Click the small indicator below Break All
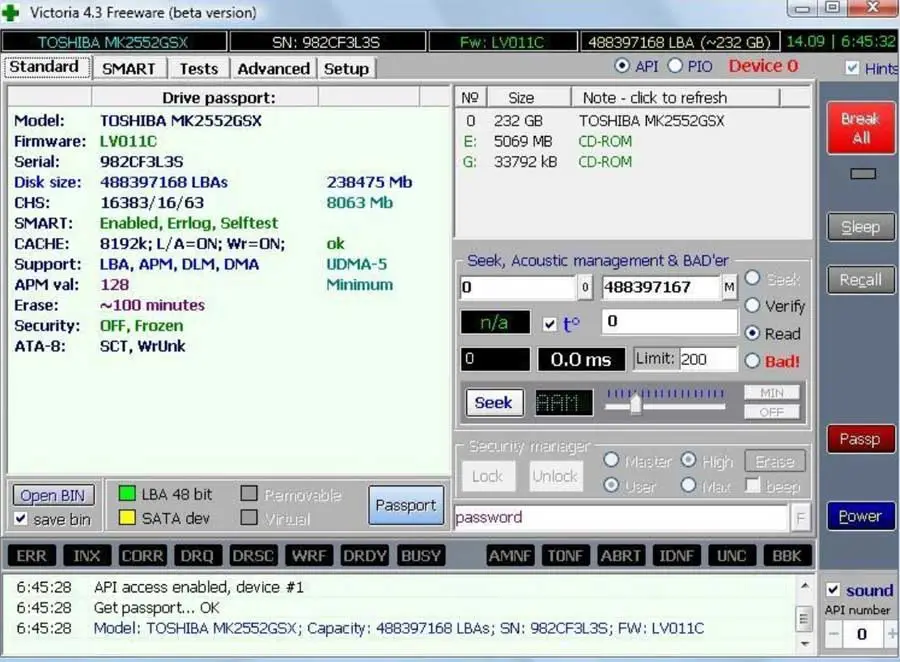 863,173
